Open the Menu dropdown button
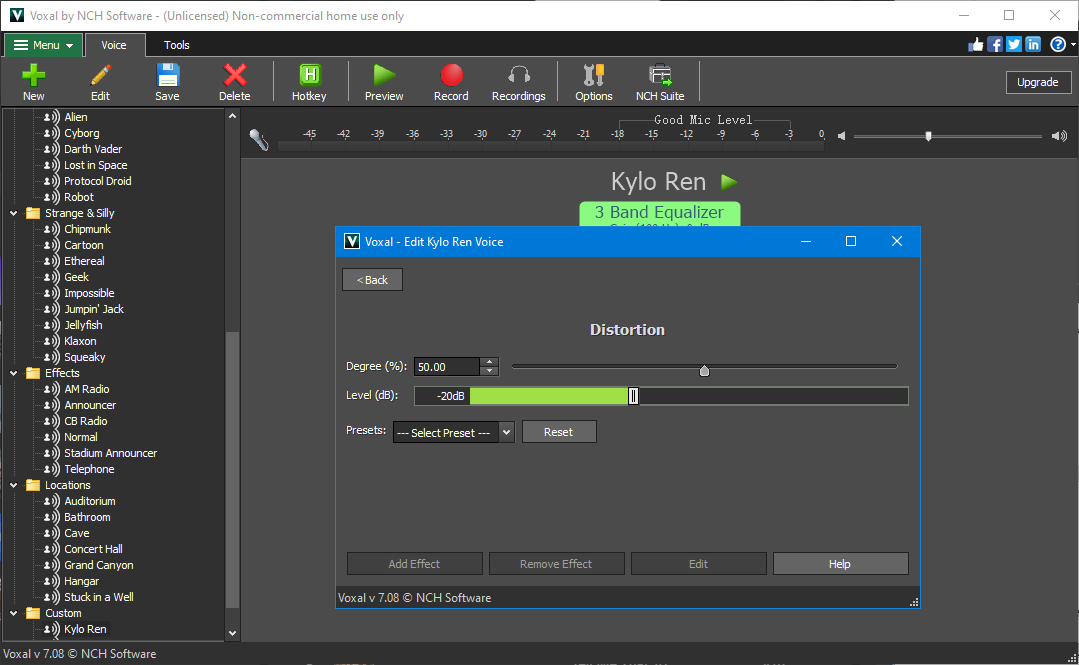Viewport: 1079px width, 665px height. pyautogui.click(x=44, y=45)
